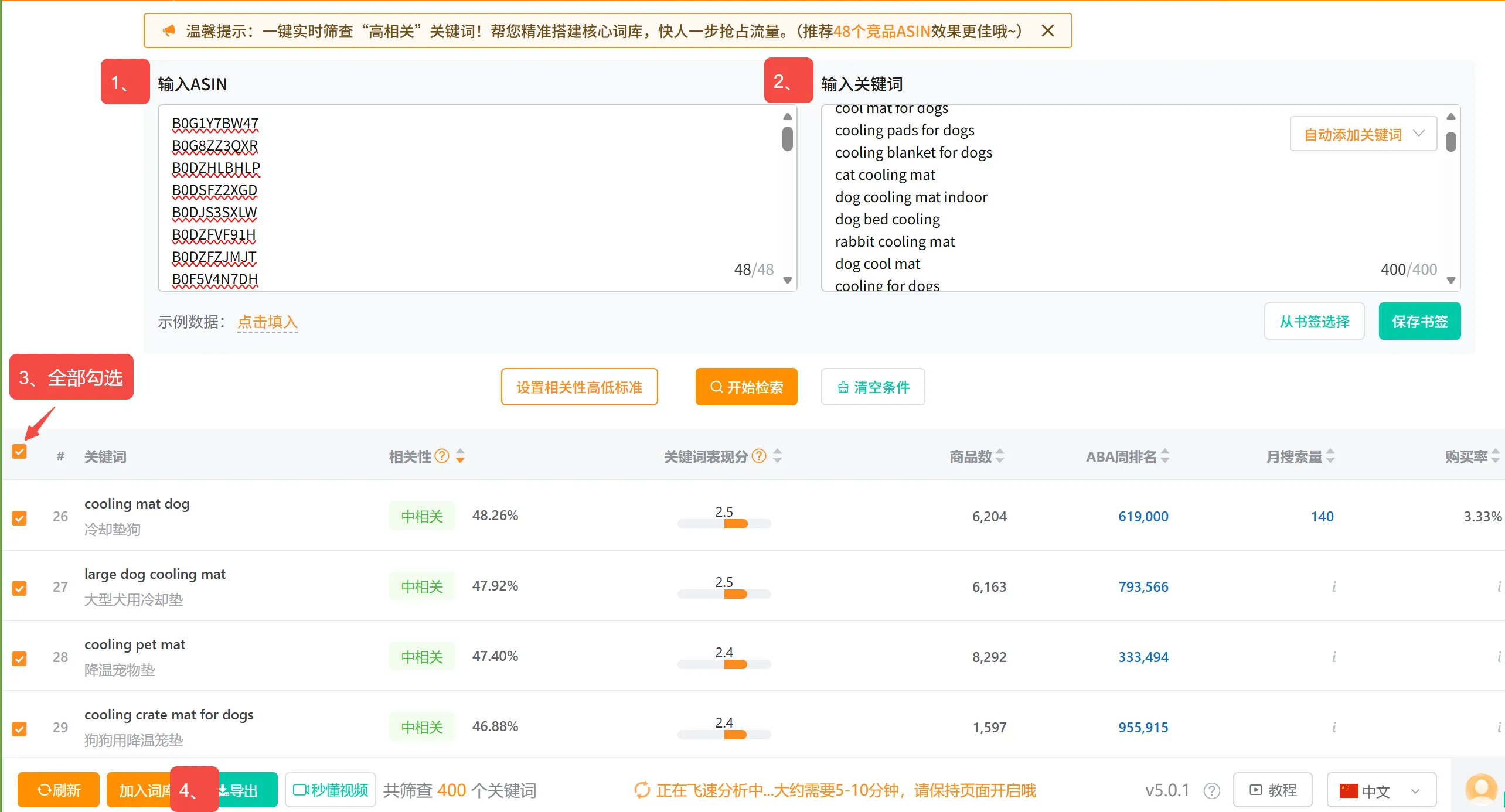The image size is (1505, 812).
Task: Click the tutorial video icon beside 教程
Action: (x=1255, y=790)
